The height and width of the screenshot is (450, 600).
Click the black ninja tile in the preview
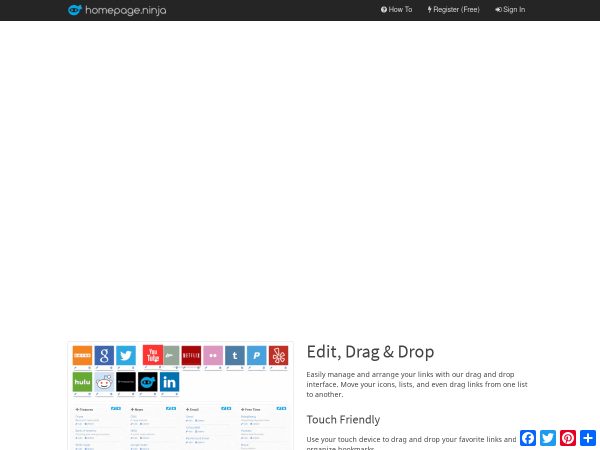pyautogui.click(x=148, y=382)
